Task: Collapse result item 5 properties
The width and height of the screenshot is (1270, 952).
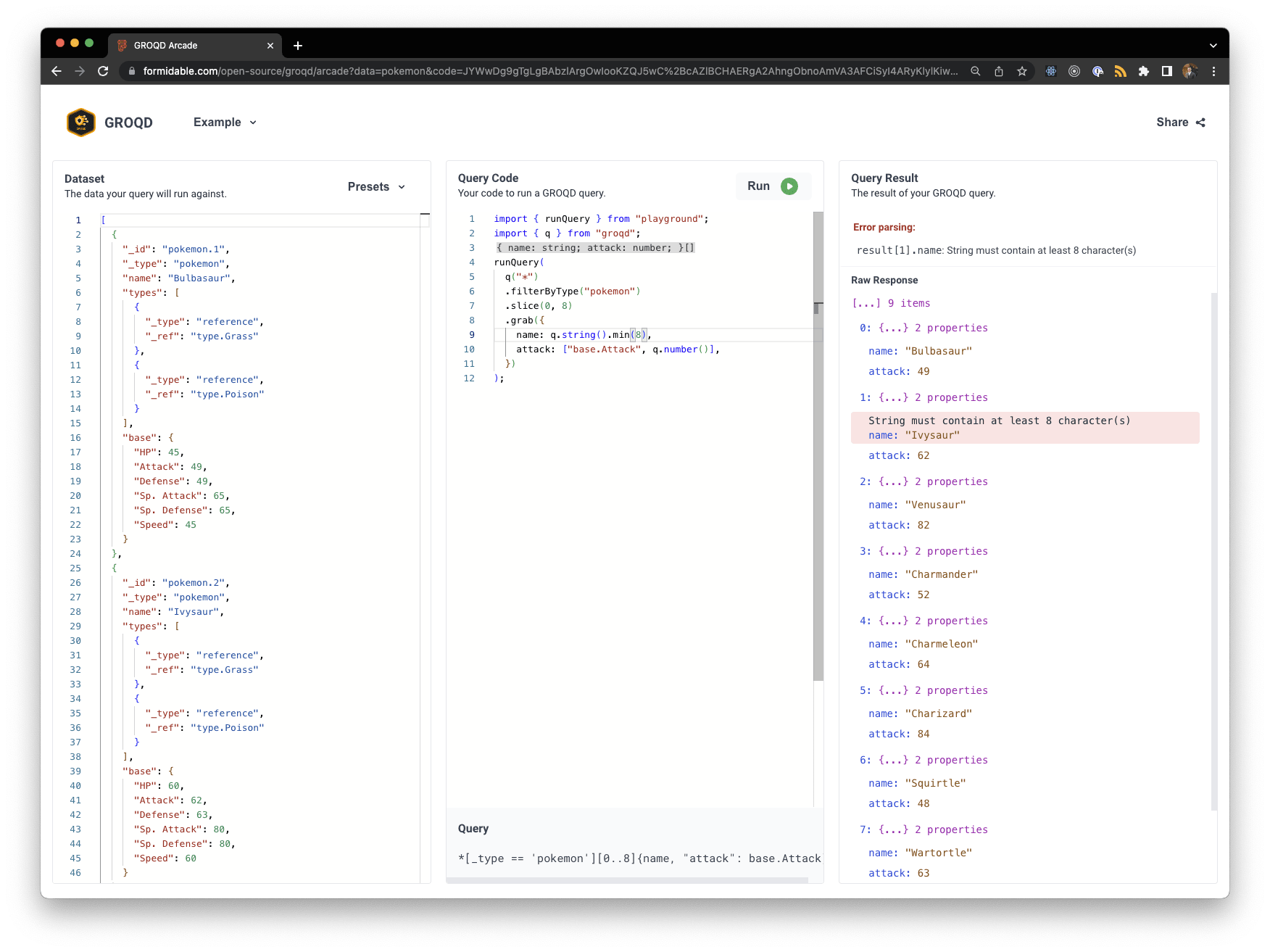Action: 924,691
